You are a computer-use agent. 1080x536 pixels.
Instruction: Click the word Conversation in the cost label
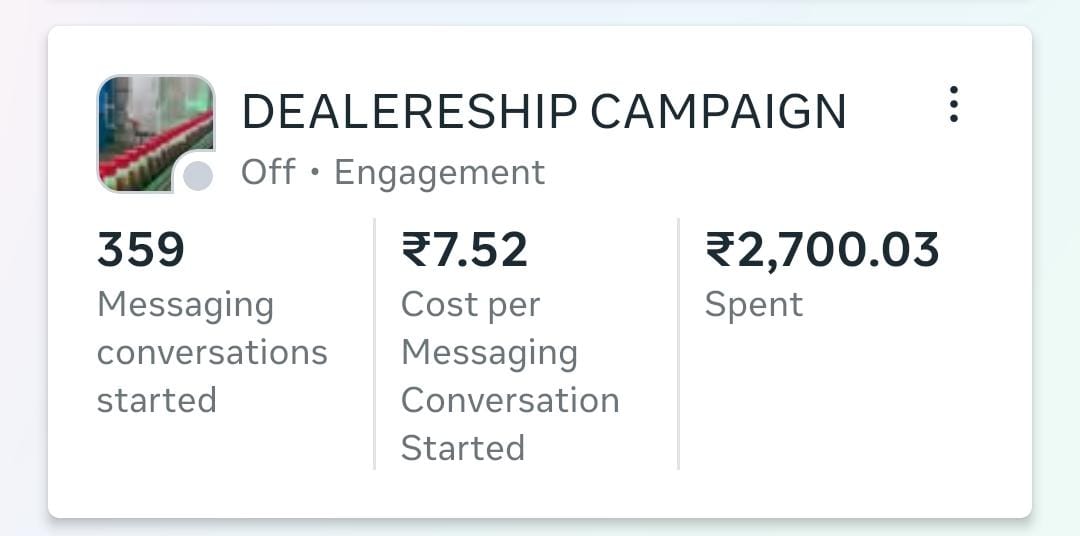509,400
